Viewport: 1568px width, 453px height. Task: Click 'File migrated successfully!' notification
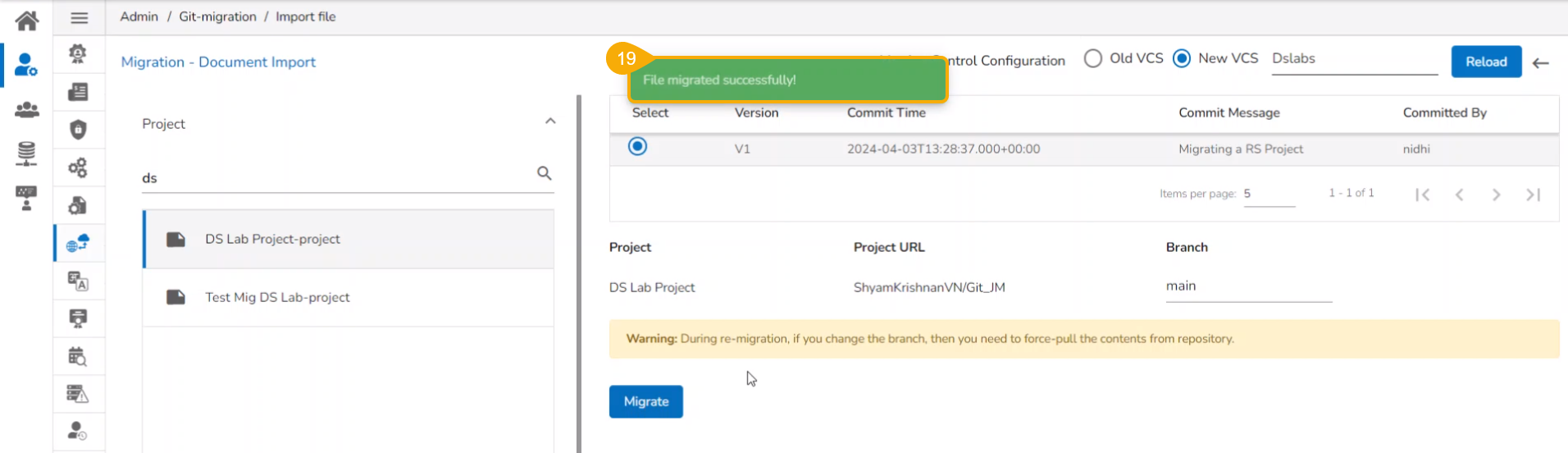(787, 80)
